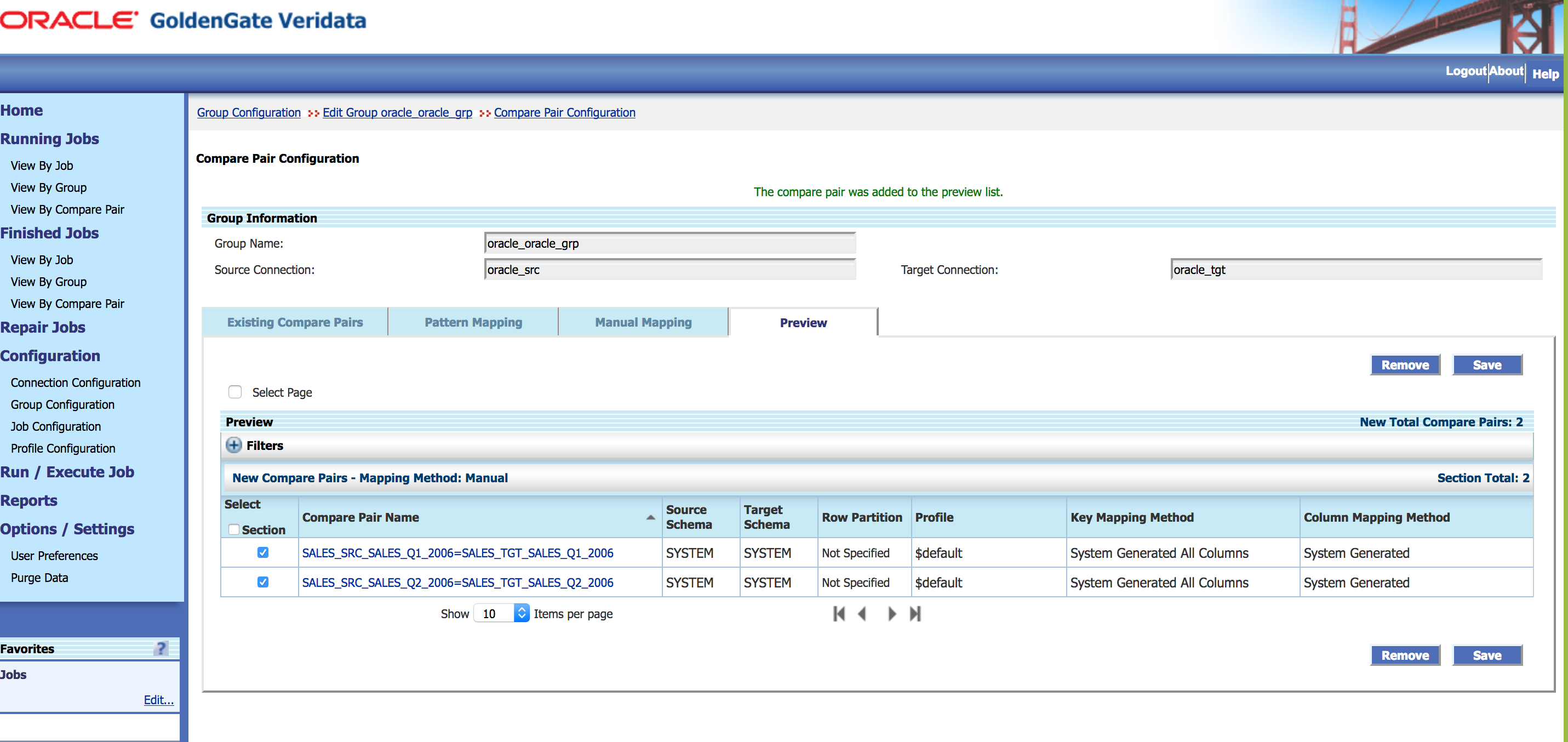Click the bottom Save button

coord(1487,655)
